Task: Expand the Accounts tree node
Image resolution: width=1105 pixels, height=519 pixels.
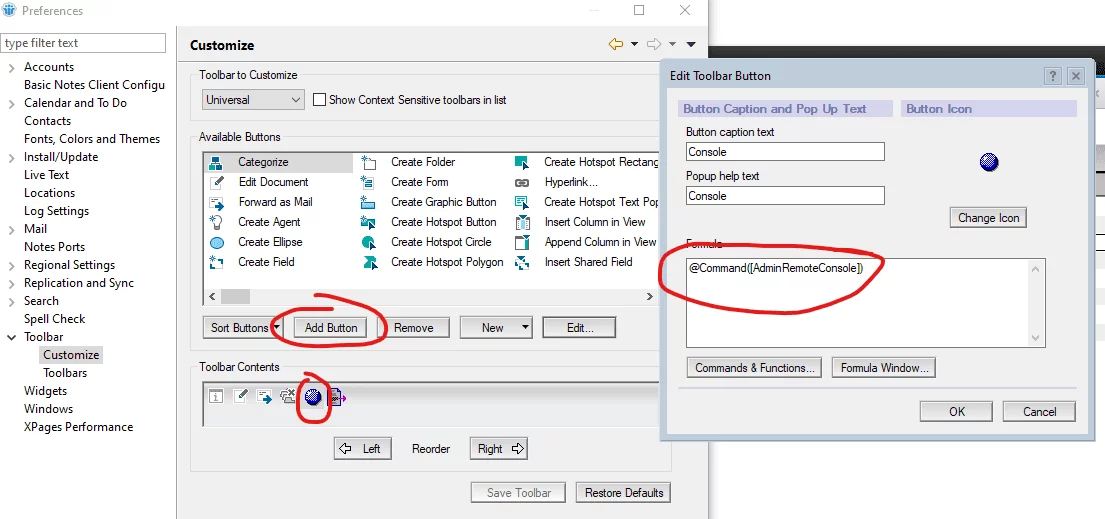Action: click(x=11, y=67)
